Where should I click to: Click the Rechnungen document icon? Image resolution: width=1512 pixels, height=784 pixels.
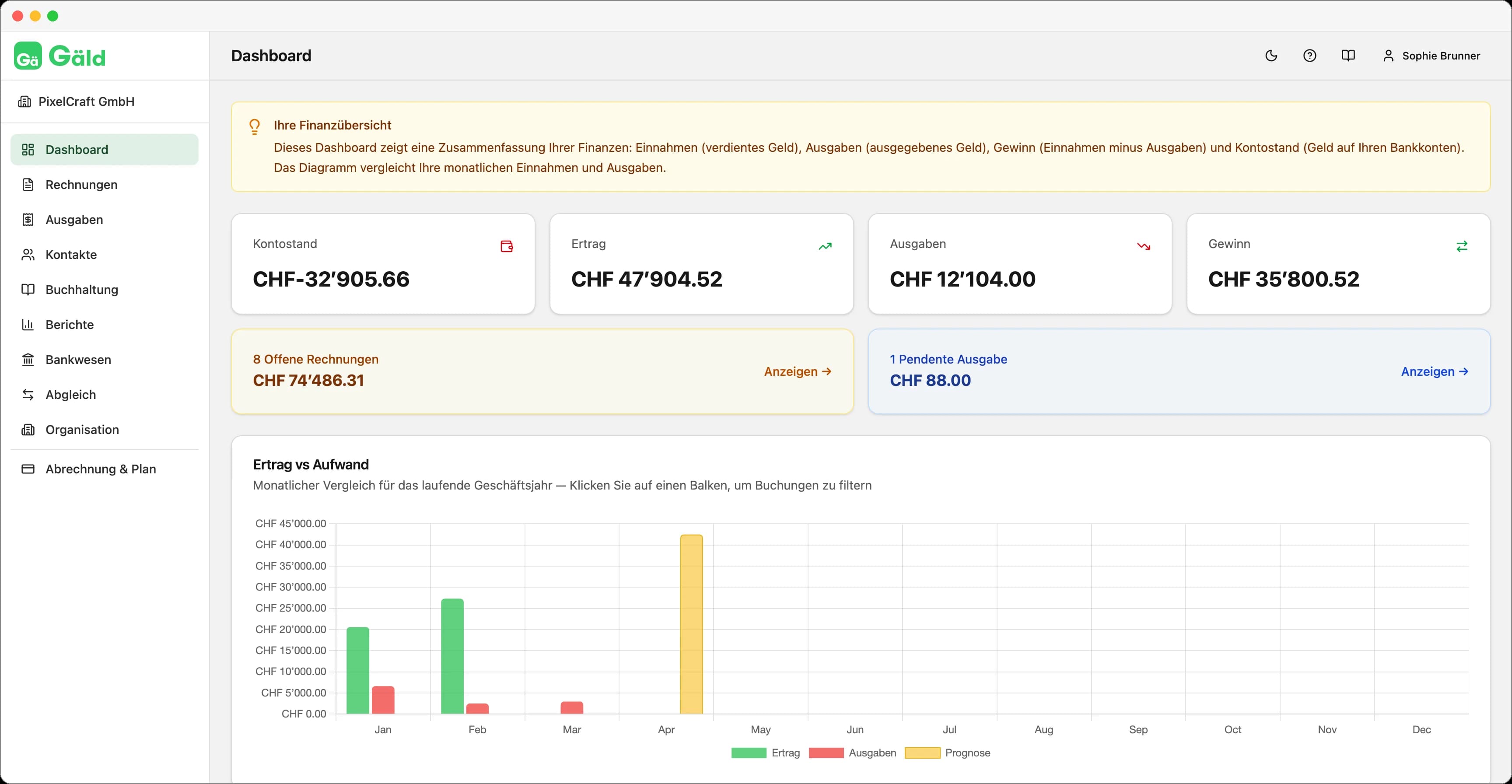click(x=28, y=185)
